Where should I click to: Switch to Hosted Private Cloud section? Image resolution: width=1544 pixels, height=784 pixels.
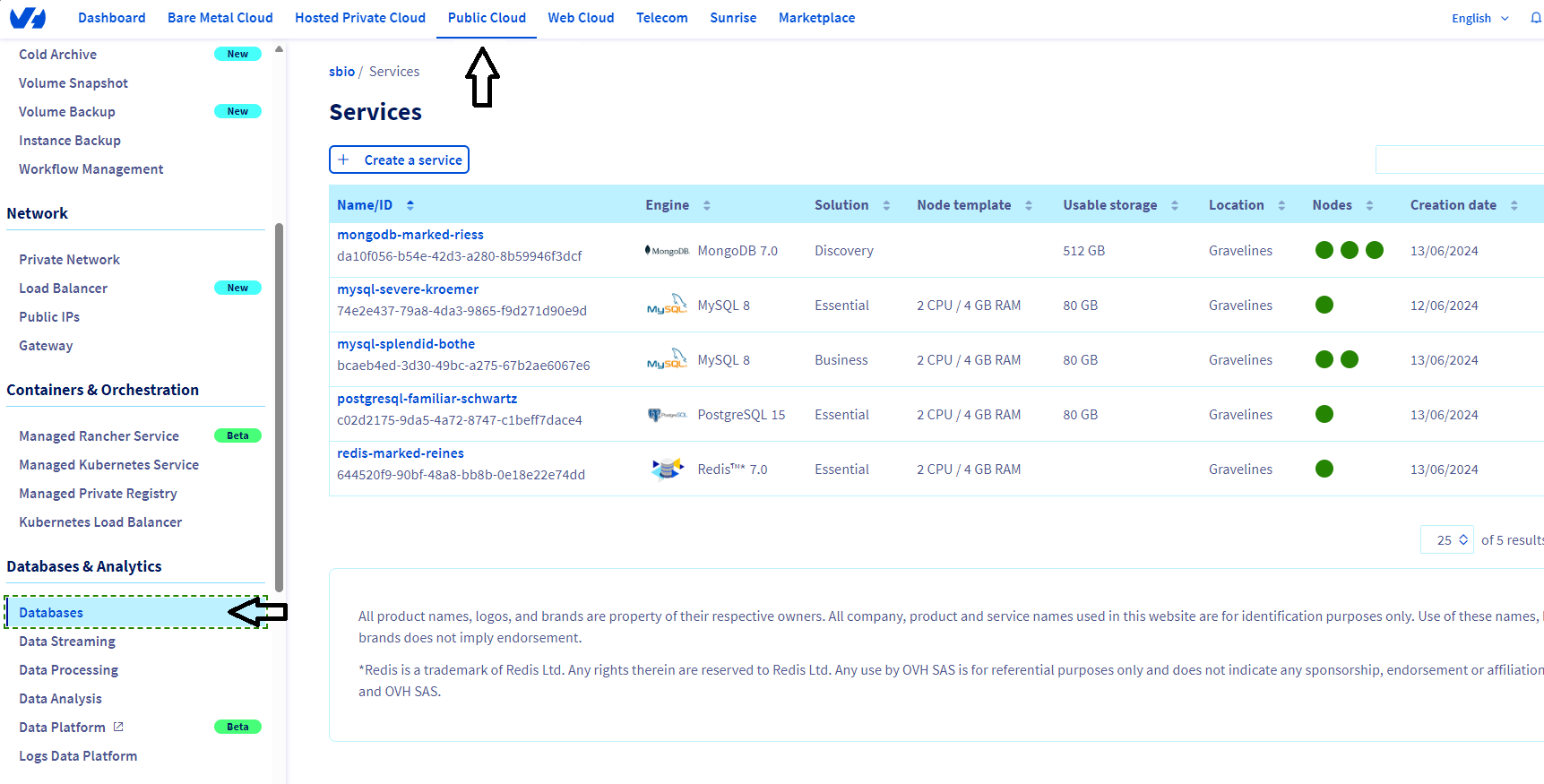point(360,18)
